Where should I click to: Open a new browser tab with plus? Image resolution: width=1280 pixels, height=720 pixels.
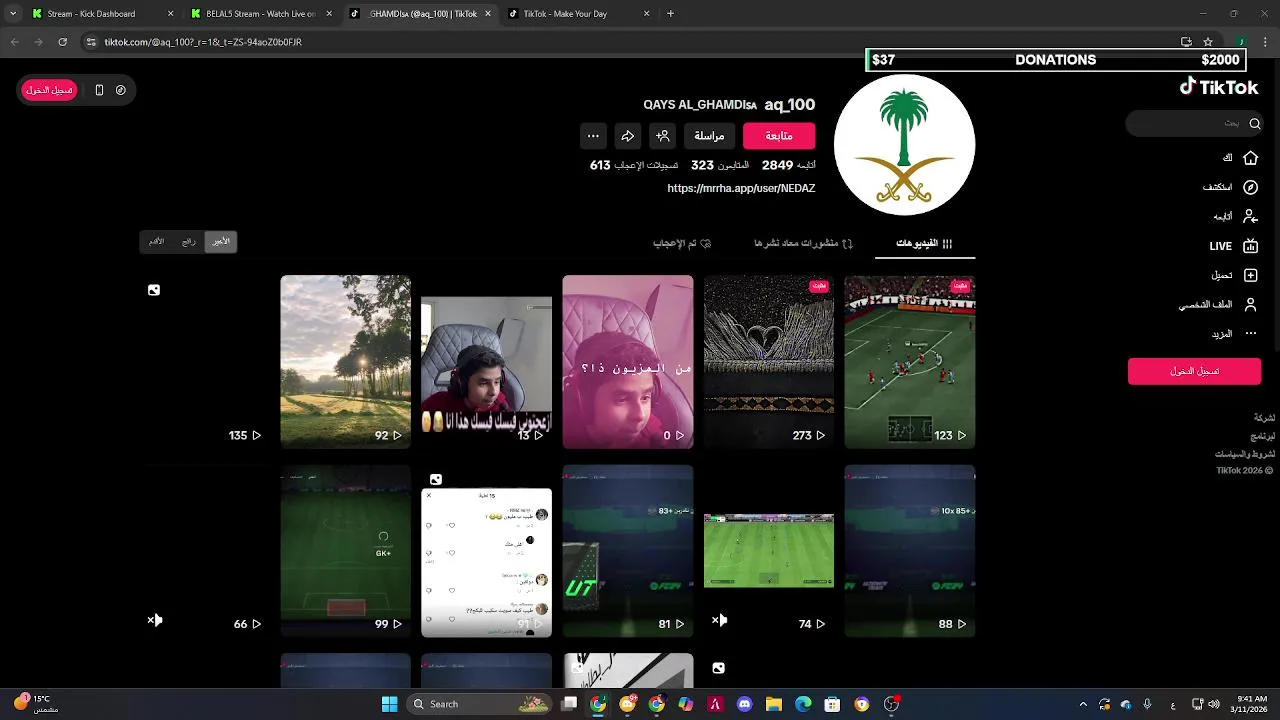tap(670, 14)
